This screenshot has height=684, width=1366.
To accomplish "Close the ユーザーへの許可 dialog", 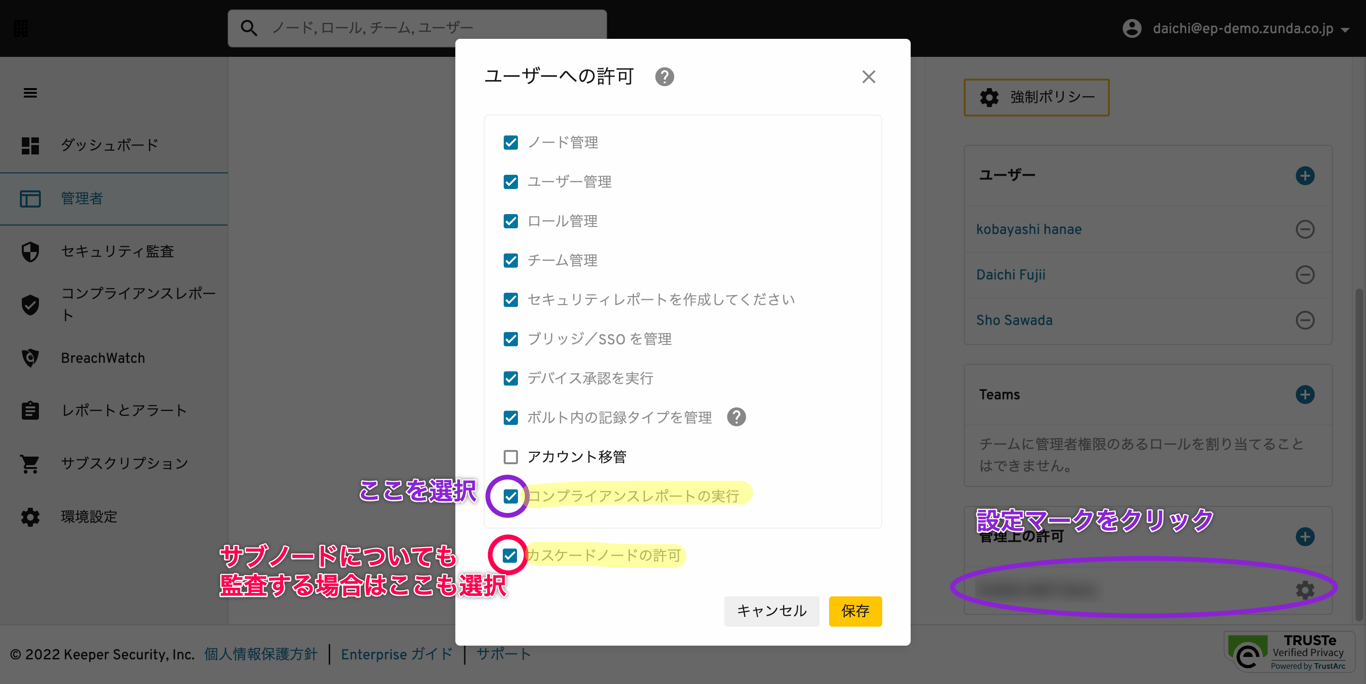I will point(869,77).
